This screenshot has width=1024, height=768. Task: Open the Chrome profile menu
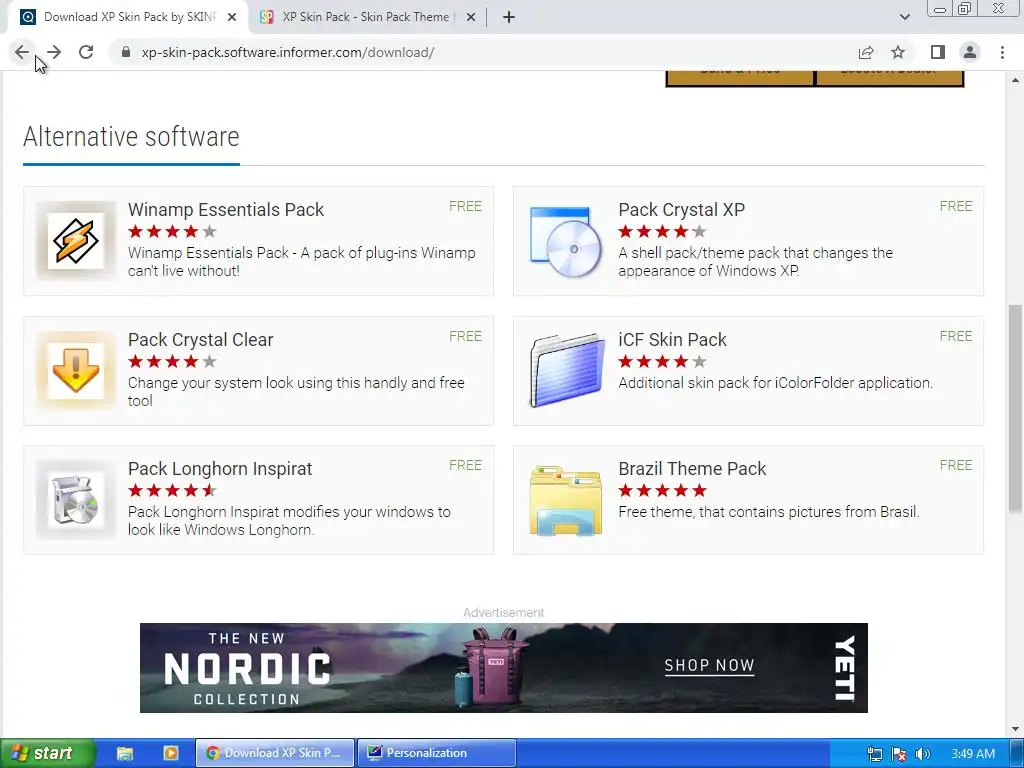point(970,52)
